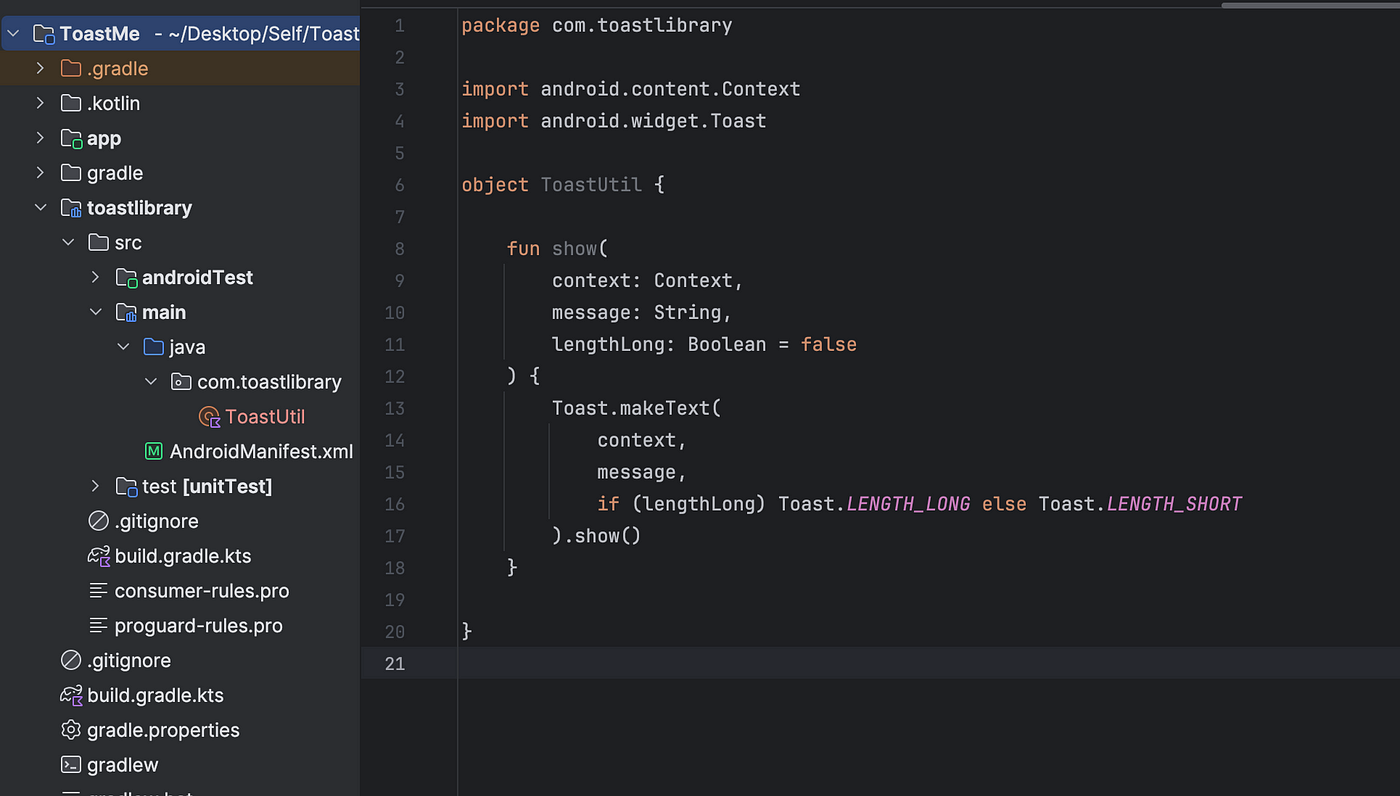Click line number 13 in the gutter

(x=394, y=408)
